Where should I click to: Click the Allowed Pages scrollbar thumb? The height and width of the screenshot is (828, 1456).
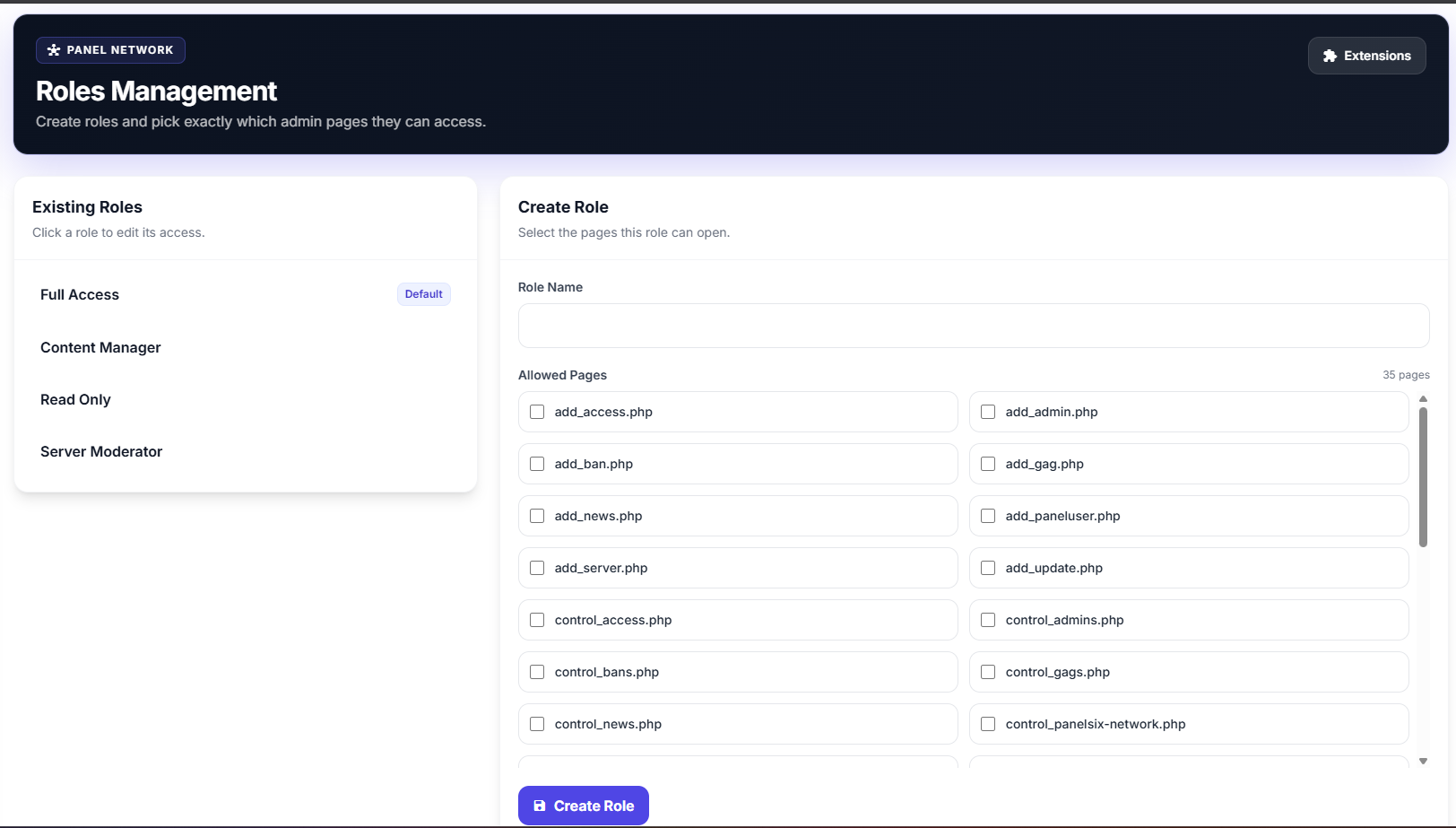(x=1423, y=476)
